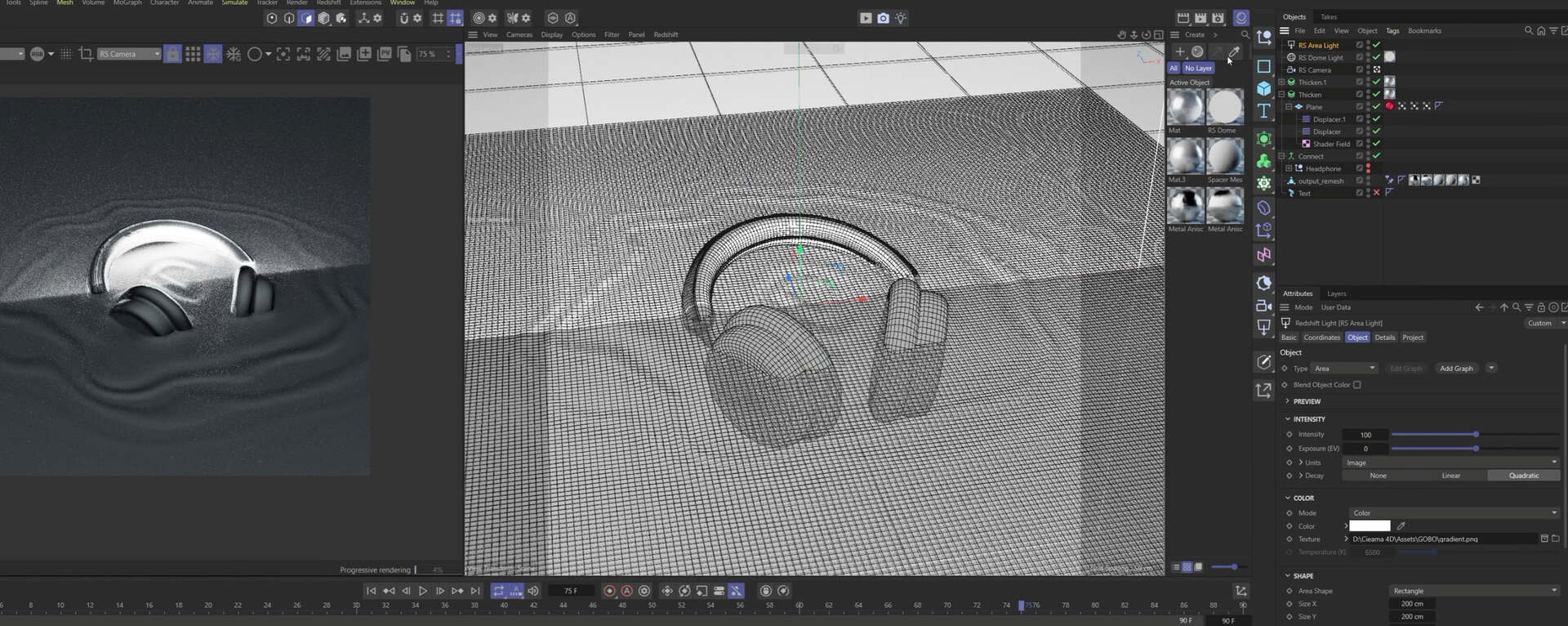Click the Play Forwards button

coord(423,591)
